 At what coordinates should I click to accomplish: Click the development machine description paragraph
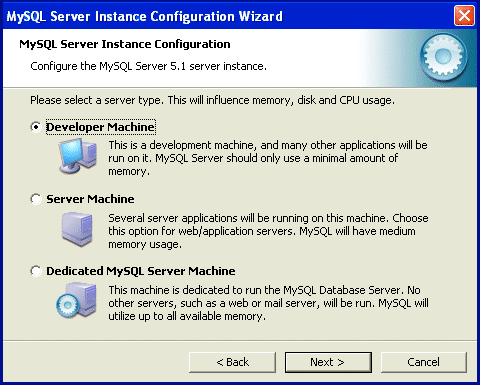(x=268, y=158)
